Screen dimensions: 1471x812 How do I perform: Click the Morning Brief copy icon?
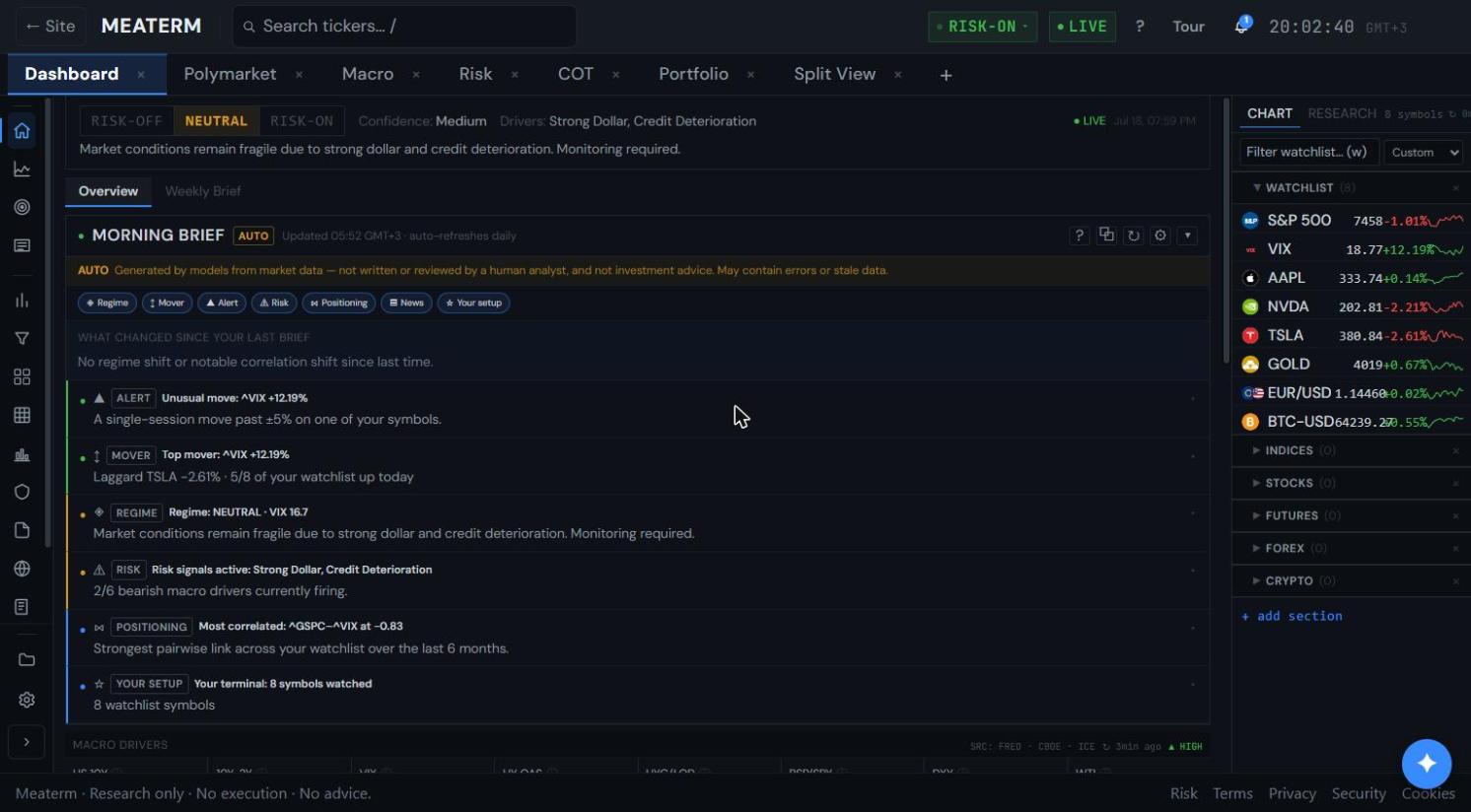point(1106,236)
